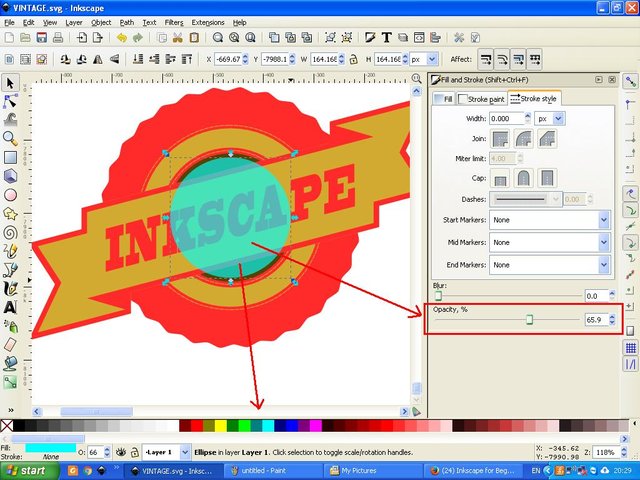Select the Spiral tool
The height and width of the screenshot is (480, 640).
10,233
